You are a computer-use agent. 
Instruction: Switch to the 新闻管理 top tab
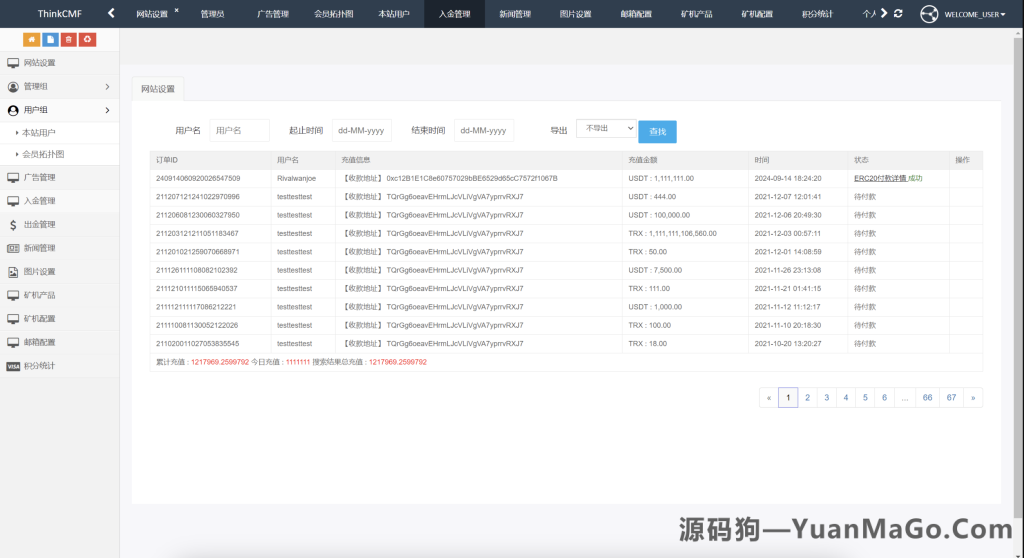tap(515, 14)
